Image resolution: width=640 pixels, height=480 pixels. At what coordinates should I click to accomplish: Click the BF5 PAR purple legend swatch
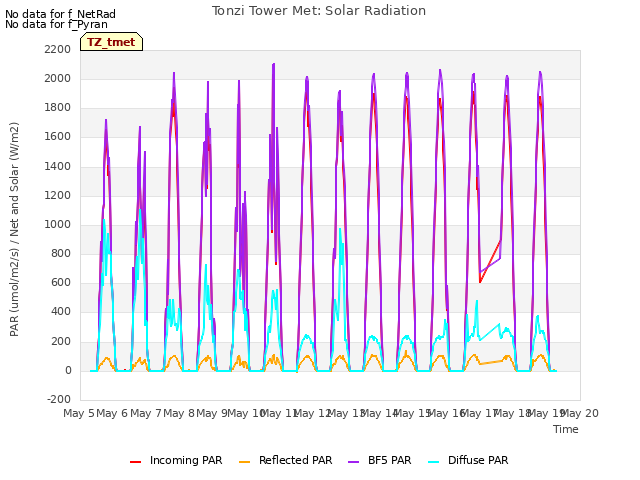coord(353,462)
